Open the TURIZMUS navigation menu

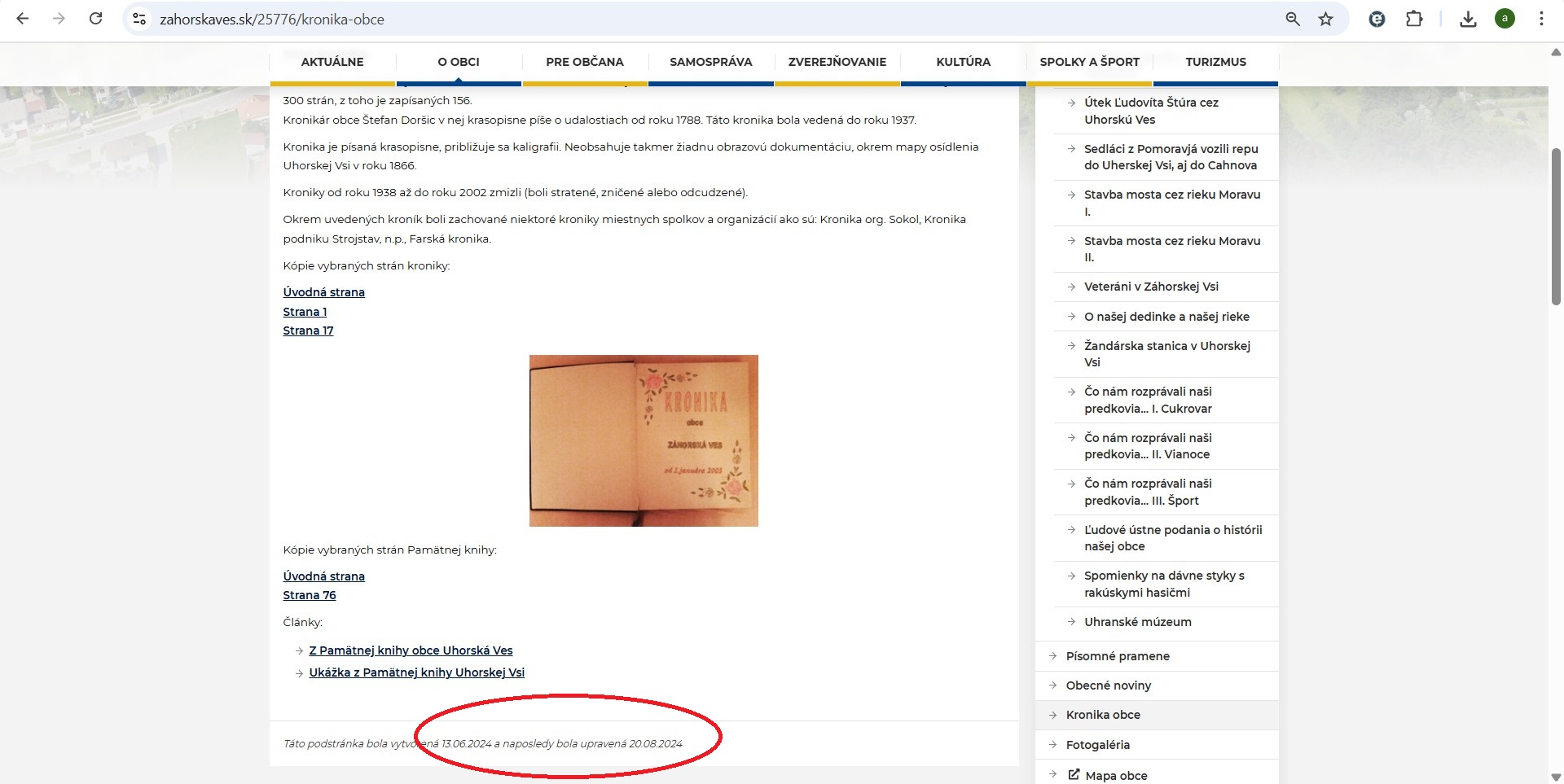[1215, 62]
